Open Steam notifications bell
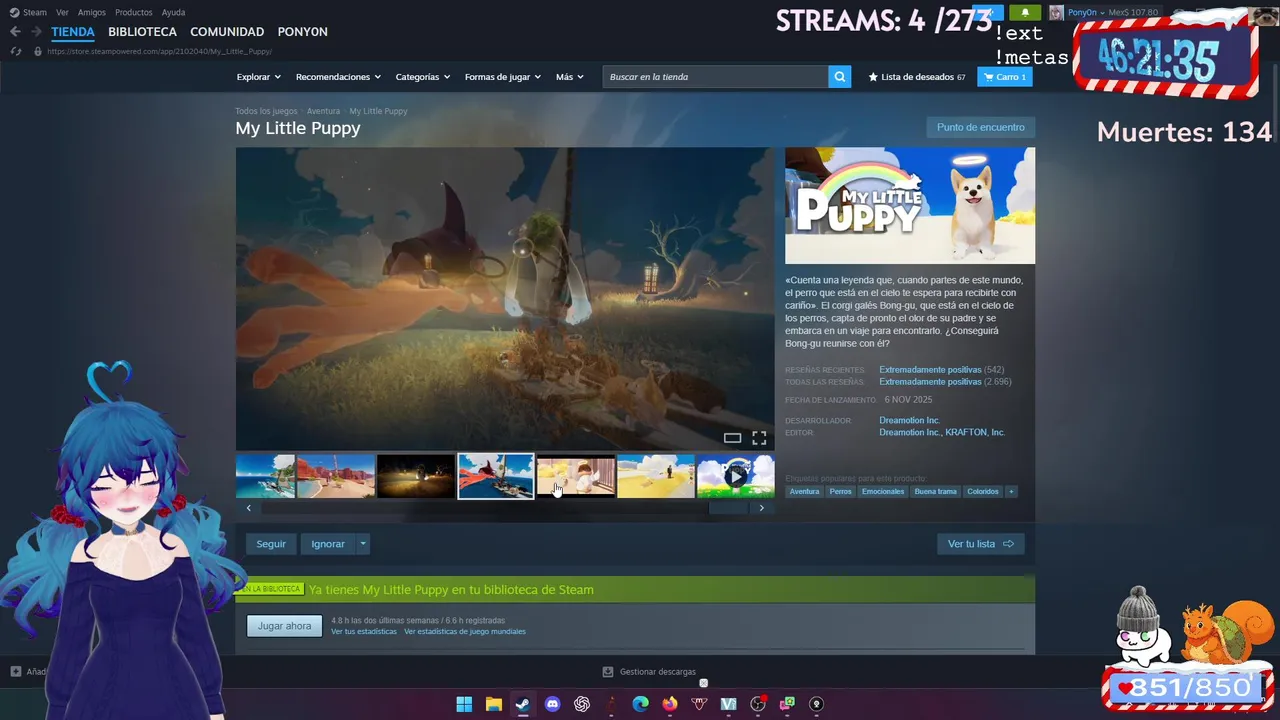This screenshot has width=1280, height=720. (1025, 12)
